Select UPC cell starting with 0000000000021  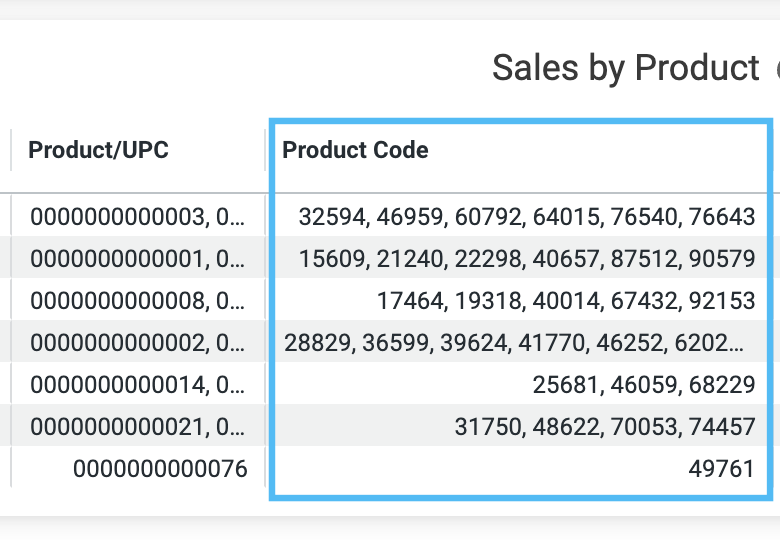click(x=138, y=426)
